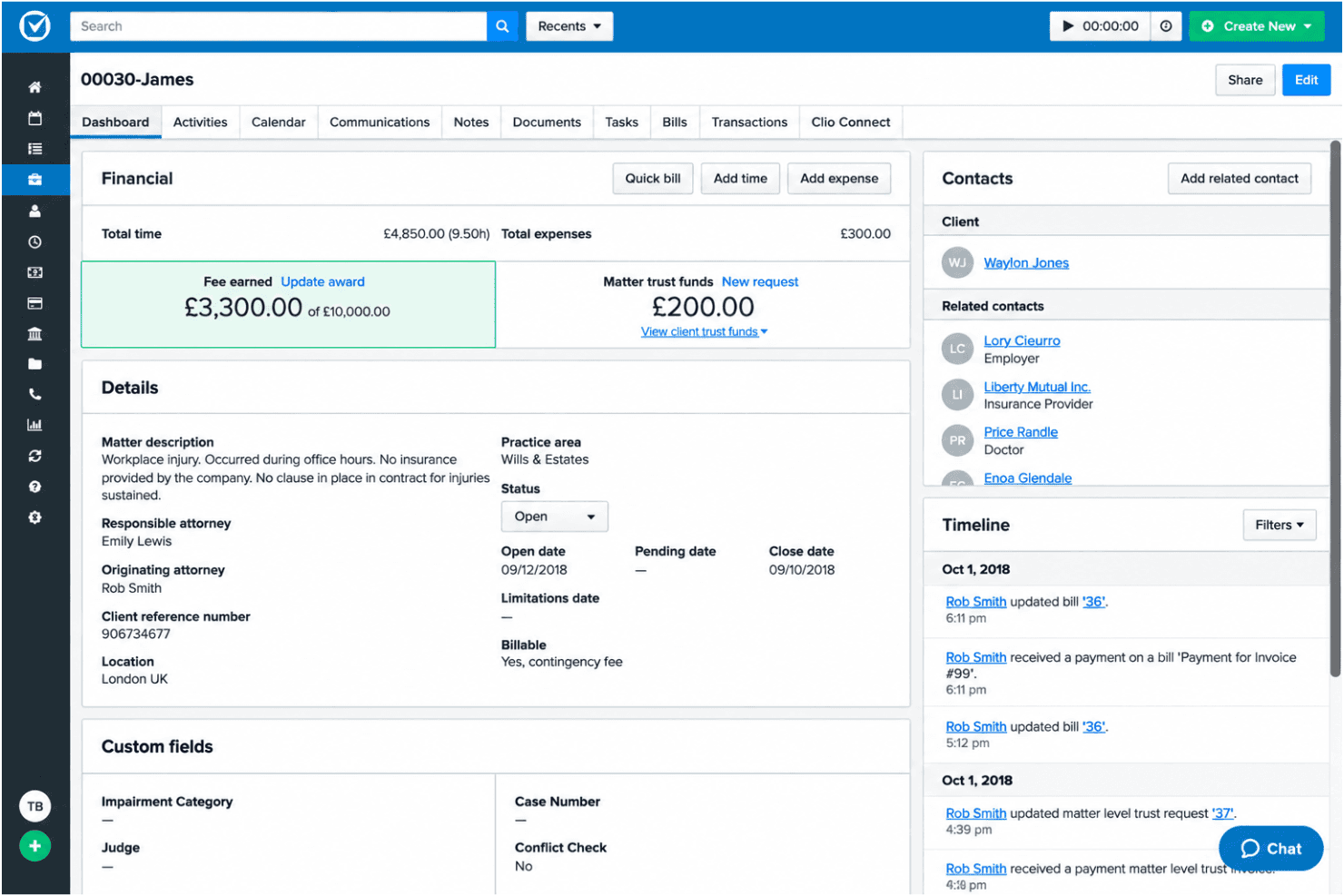The height and width of the screenshot is (896, 1344).
Task: Open the Settings gear icon in sidebar
Action: (35, 517)
